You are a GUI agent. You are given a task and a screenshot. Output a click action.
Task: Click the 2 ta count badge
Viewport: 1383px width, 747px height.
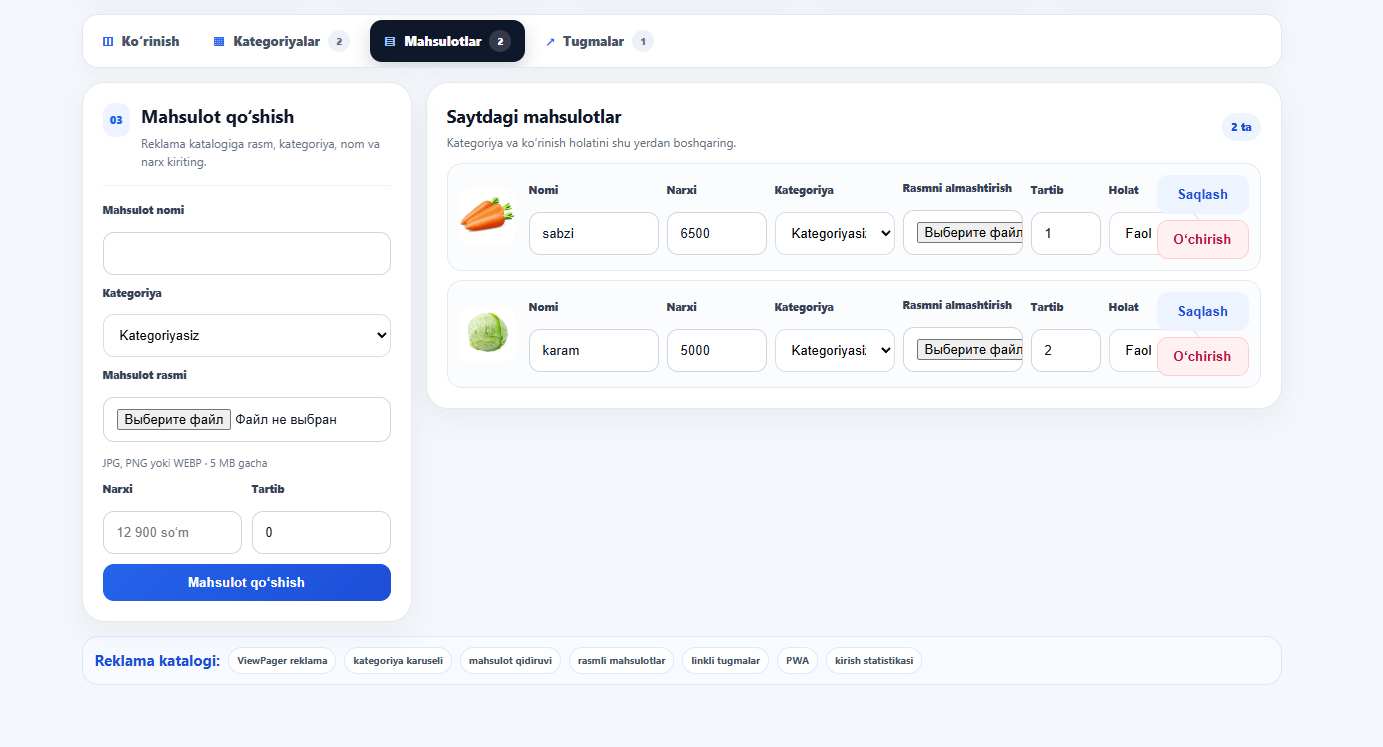point(1241,127)
